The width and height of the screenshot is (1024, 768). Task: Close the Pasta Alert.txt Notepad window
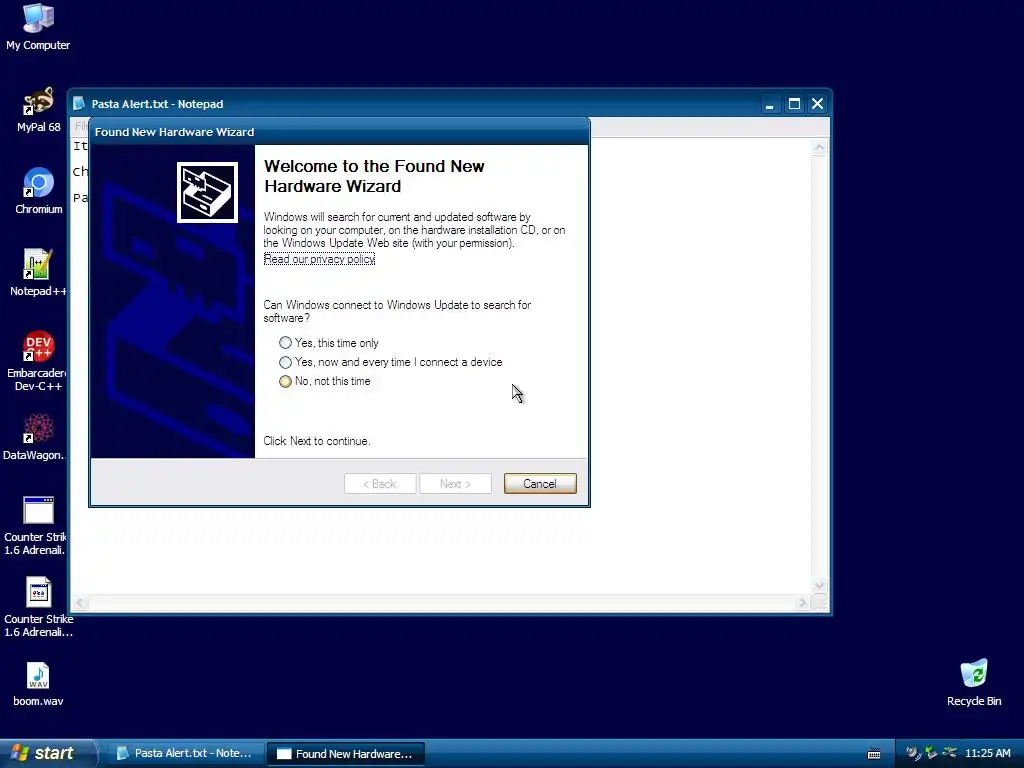click(818, 104)
